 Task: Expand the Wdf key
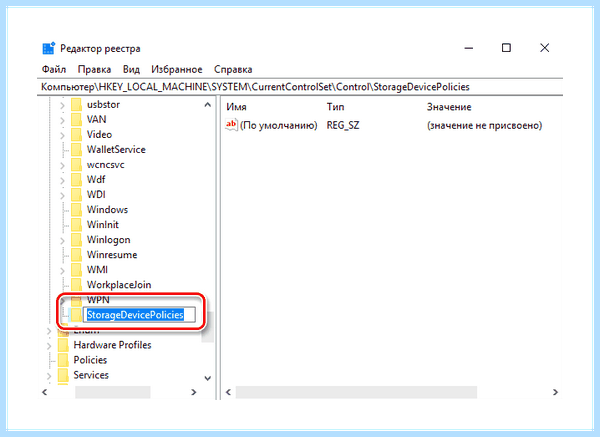(x=62, y=180)
